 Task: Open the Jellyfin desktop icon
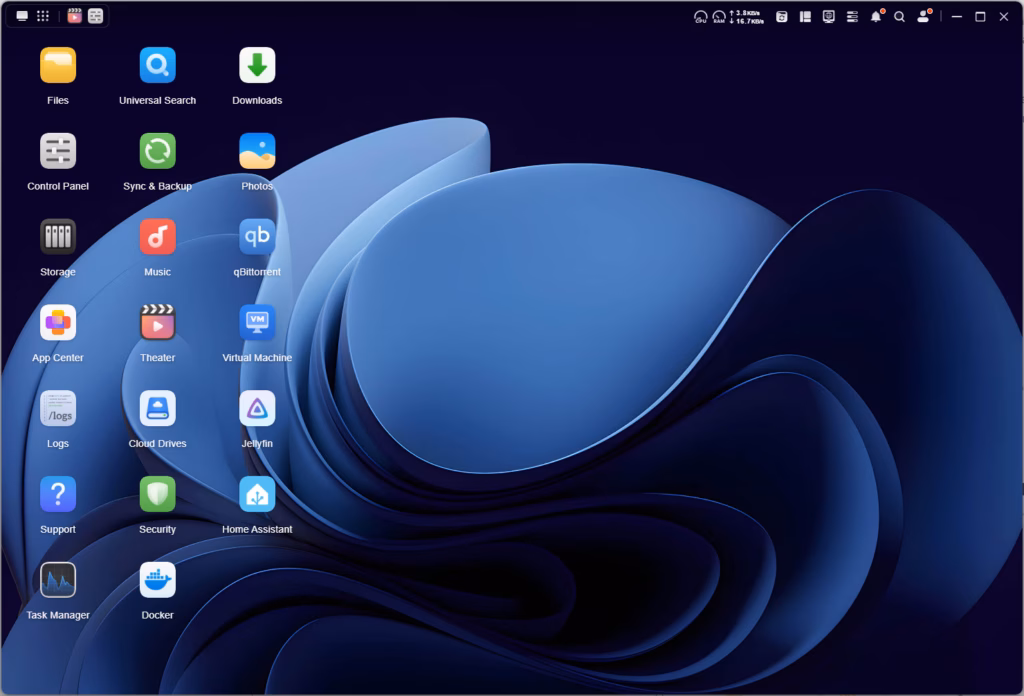point(257,409)
